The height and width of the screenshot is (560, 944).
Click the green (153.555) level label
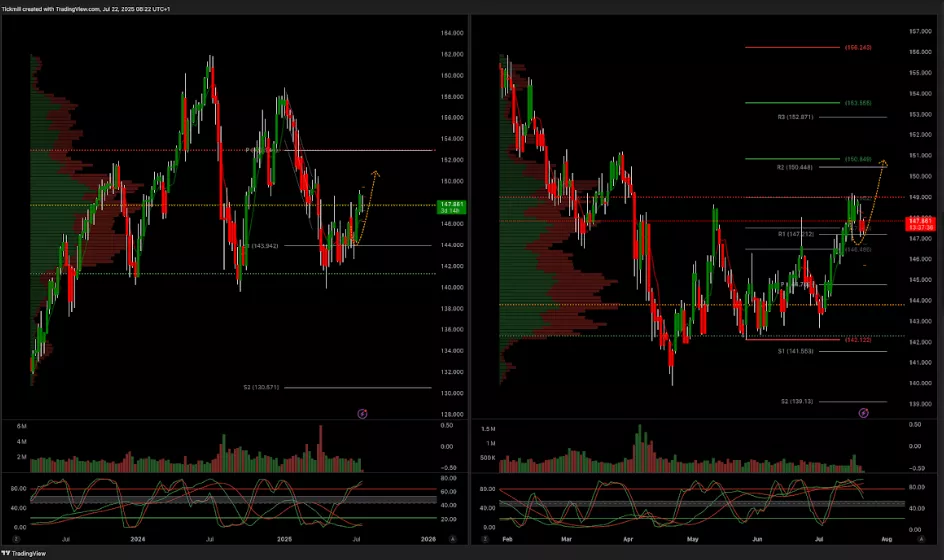858,102
